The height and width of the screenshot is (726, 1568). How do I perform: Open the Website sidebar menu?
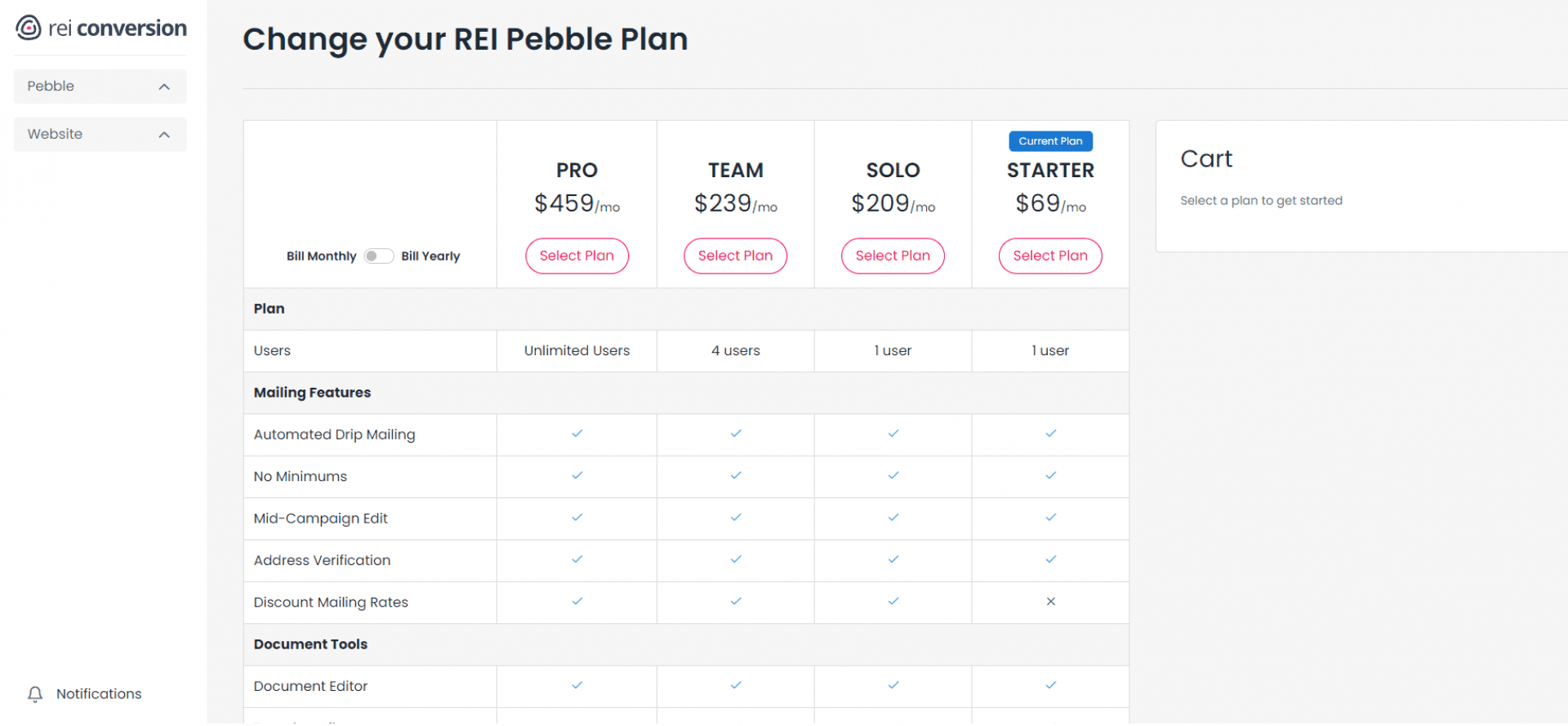[100, 135]
